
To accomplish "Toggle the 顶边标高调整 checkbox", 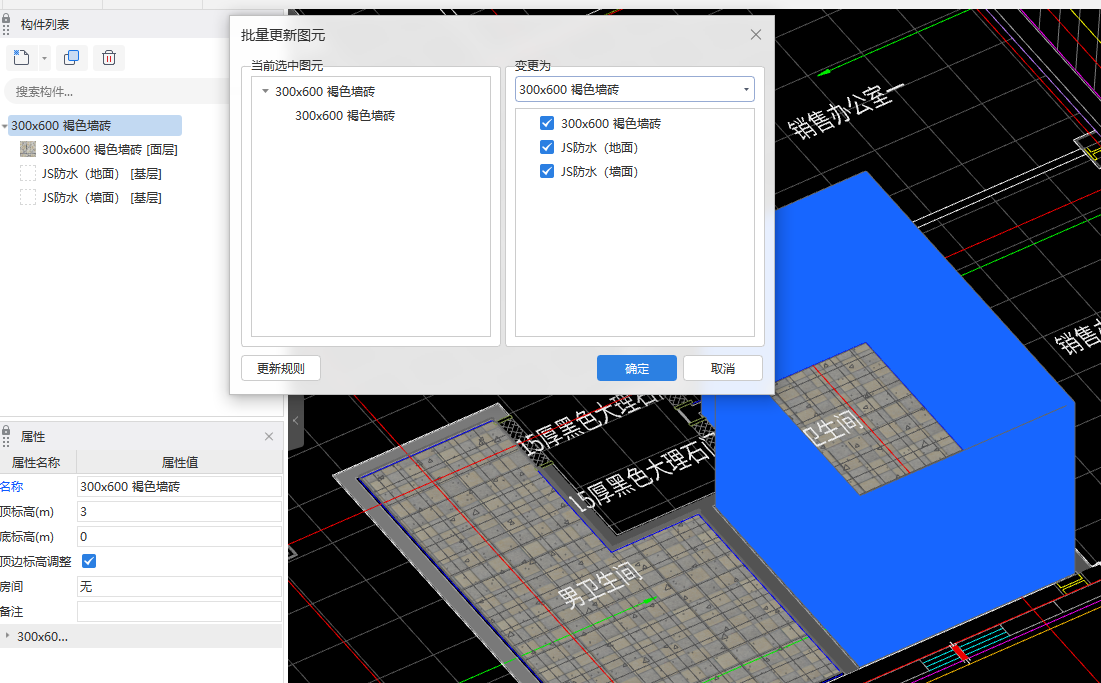I will [x=89, y=561].
